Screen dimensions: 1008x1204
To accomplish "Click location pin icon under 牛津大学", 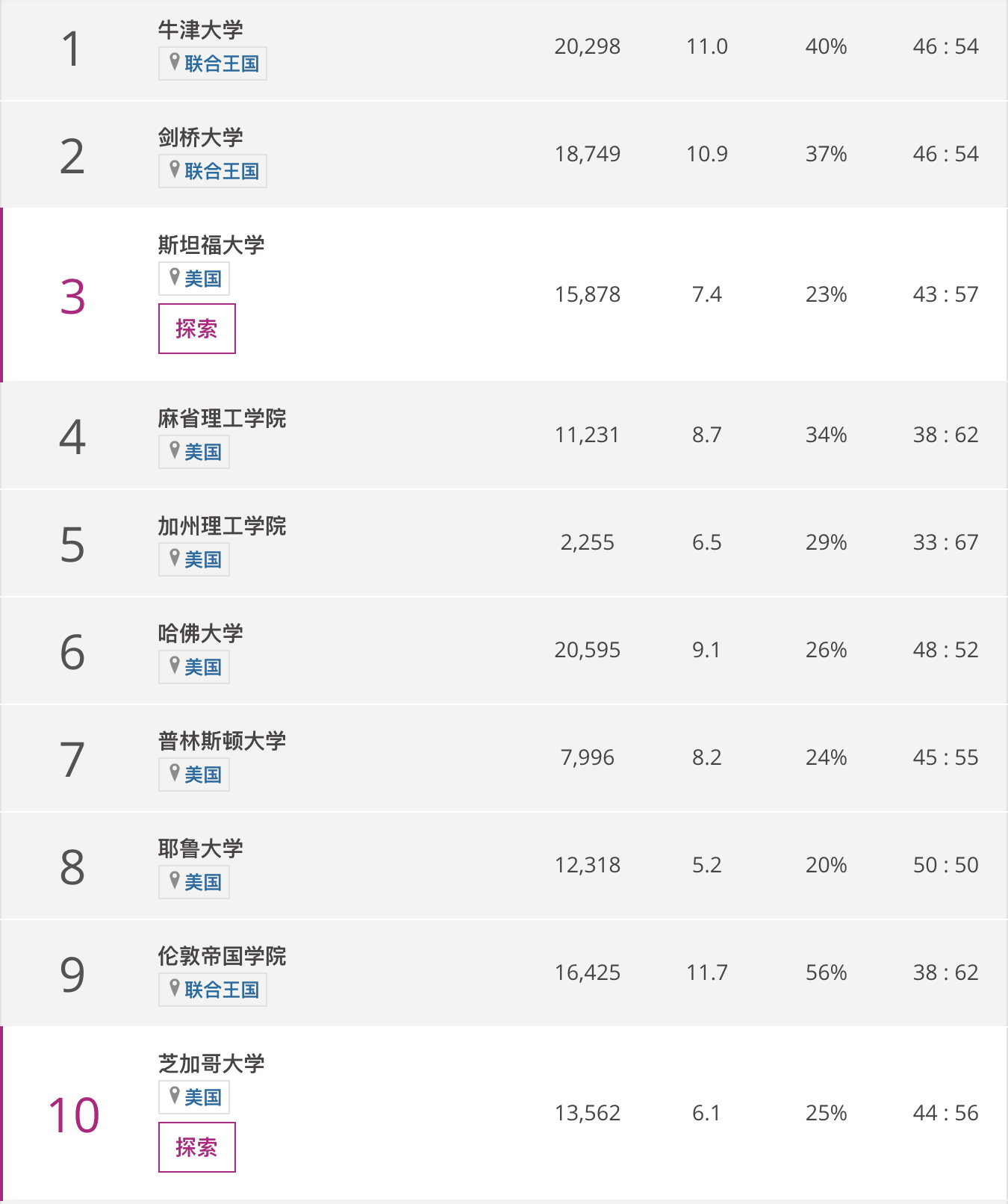I will (x=175, y=62).
